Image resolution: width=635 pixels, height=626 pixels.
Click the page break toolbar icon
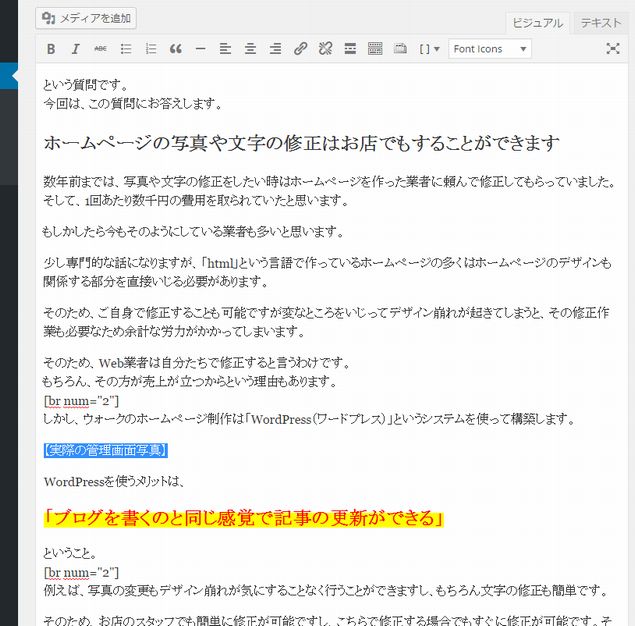[x=400, y=49]
